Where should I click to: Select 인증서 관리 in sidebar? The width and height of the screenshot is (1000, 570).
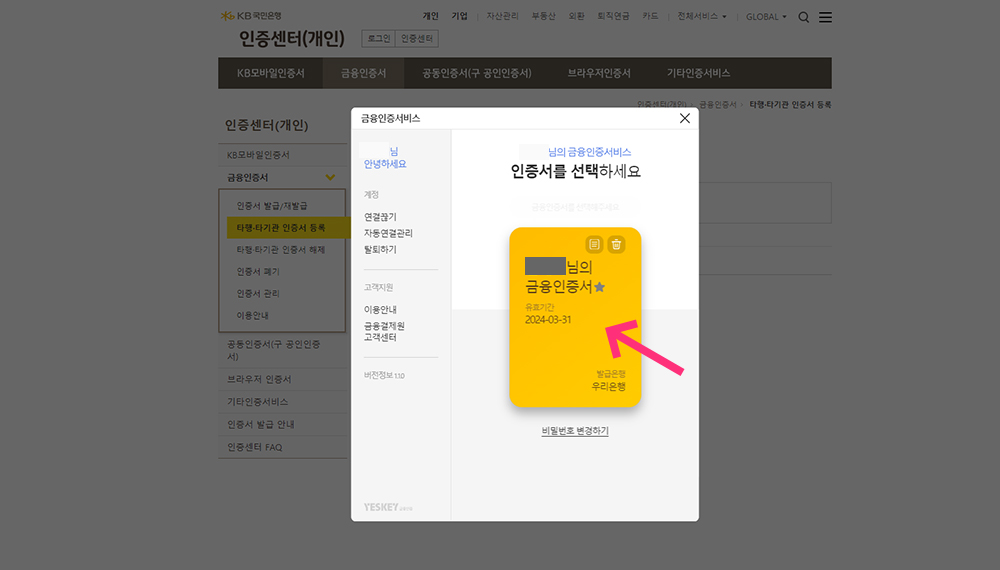tap(258, 293)
